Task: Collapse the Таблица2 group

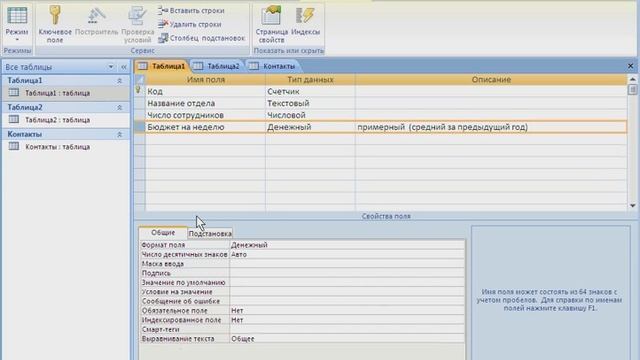Action: [x=120, y=108]
